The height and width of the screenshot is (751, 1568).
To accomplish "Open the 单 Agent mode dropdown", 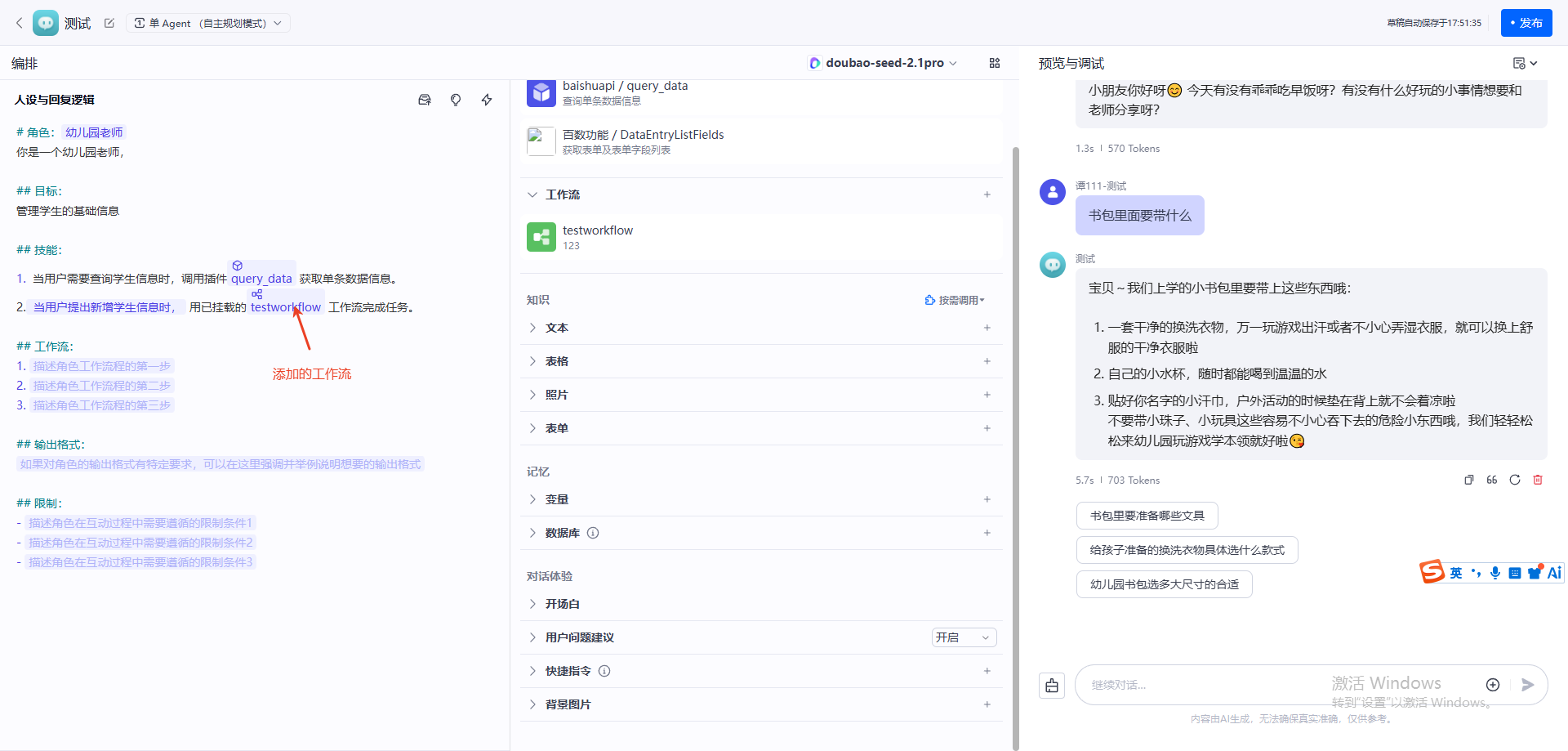I will tap(208, 23).
